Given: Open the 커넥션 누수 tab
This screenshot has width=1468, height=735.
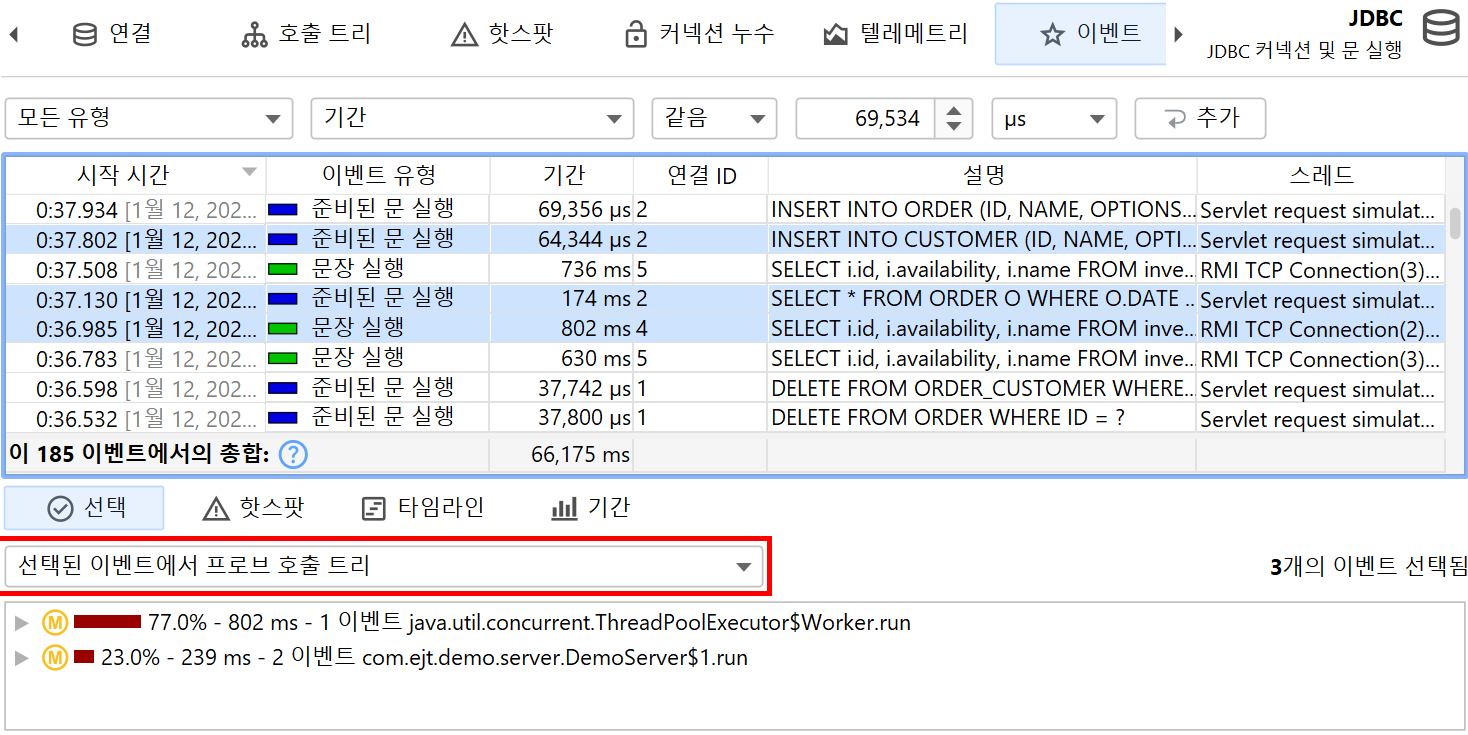Looking at the screenshot, I should click(699, 34).
